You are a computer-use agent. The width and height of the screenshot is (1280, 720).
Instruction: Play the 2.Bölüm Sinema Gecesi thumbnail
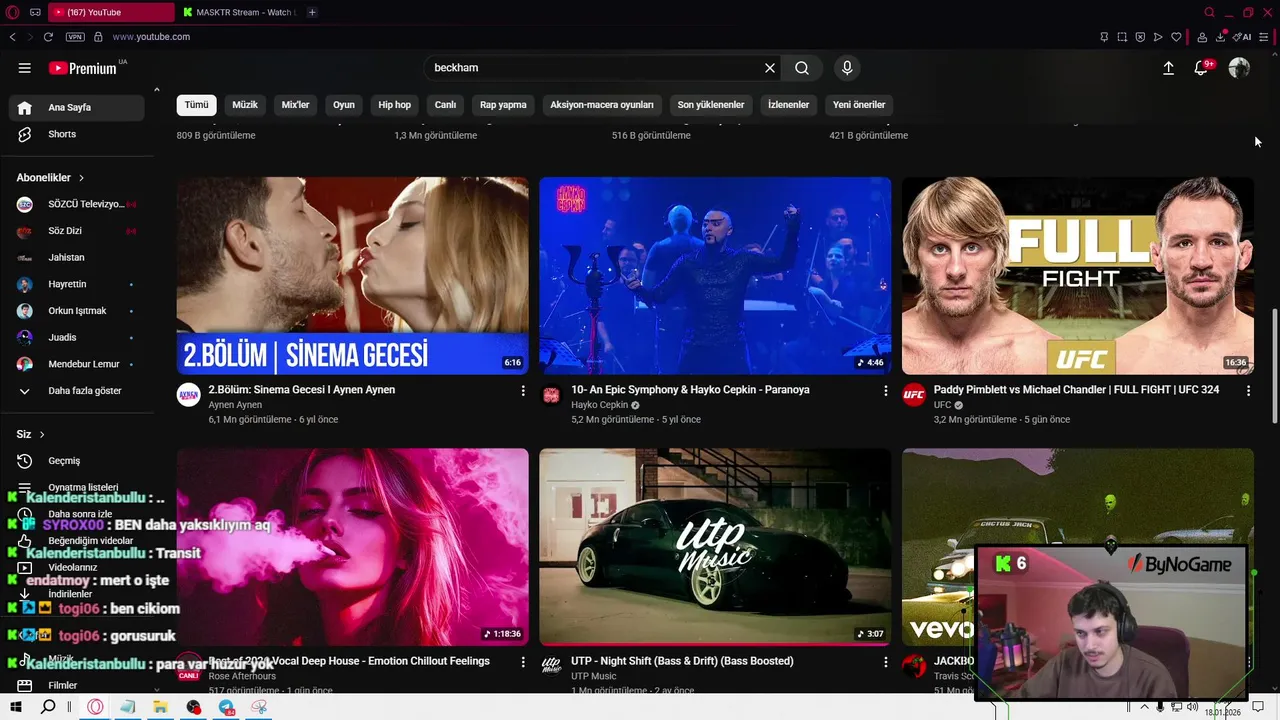coord(352,276)
